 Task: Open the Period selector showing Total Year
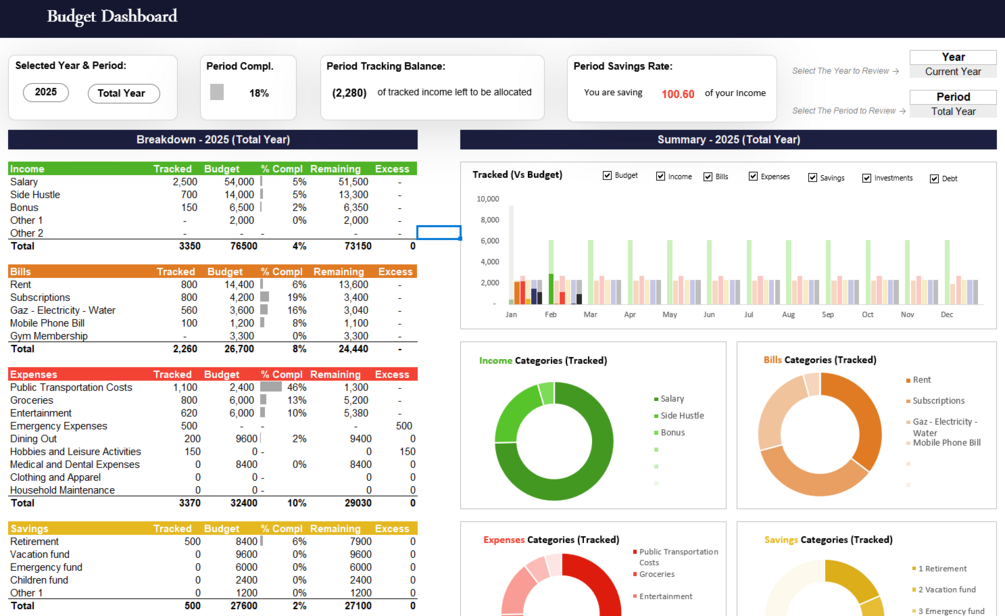pyautogui.click(x=952, y=112)
